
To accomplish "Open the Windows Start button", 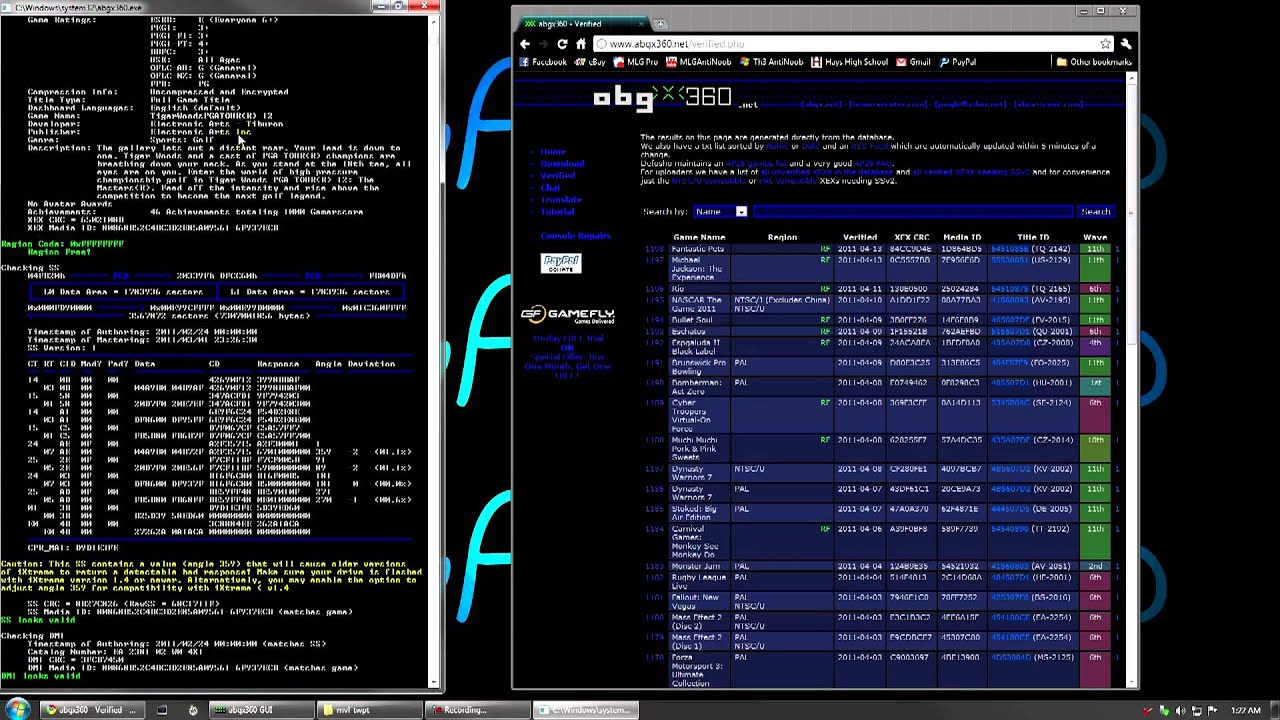I will click(x=18, y=710).
